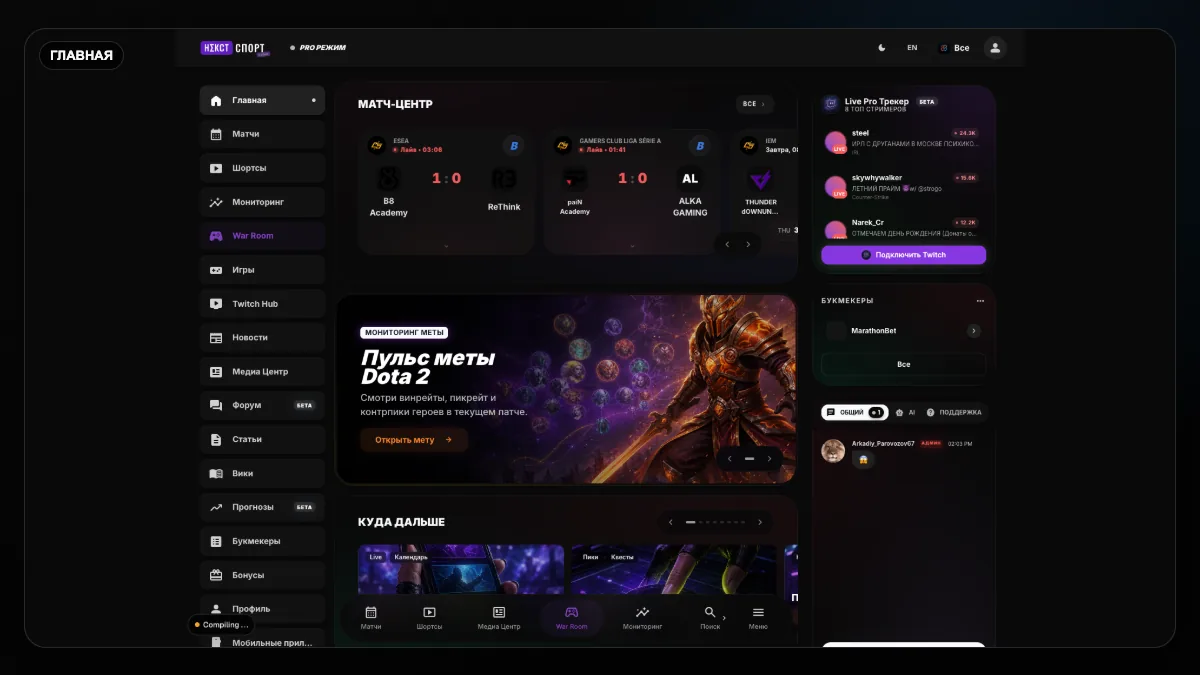The height and width of the screenshot is (675, 1200).
Task: Go to previous Куда дальше card arrow
Action: click(671, 522)
